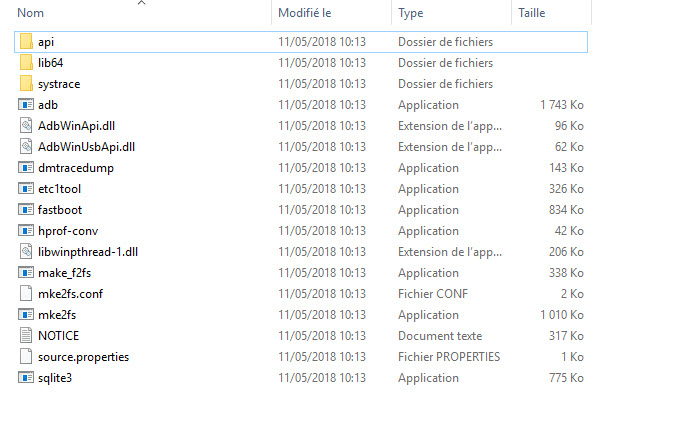Sort list by Type column header
Screen dimensions: 683x429
tap(410, 13)
